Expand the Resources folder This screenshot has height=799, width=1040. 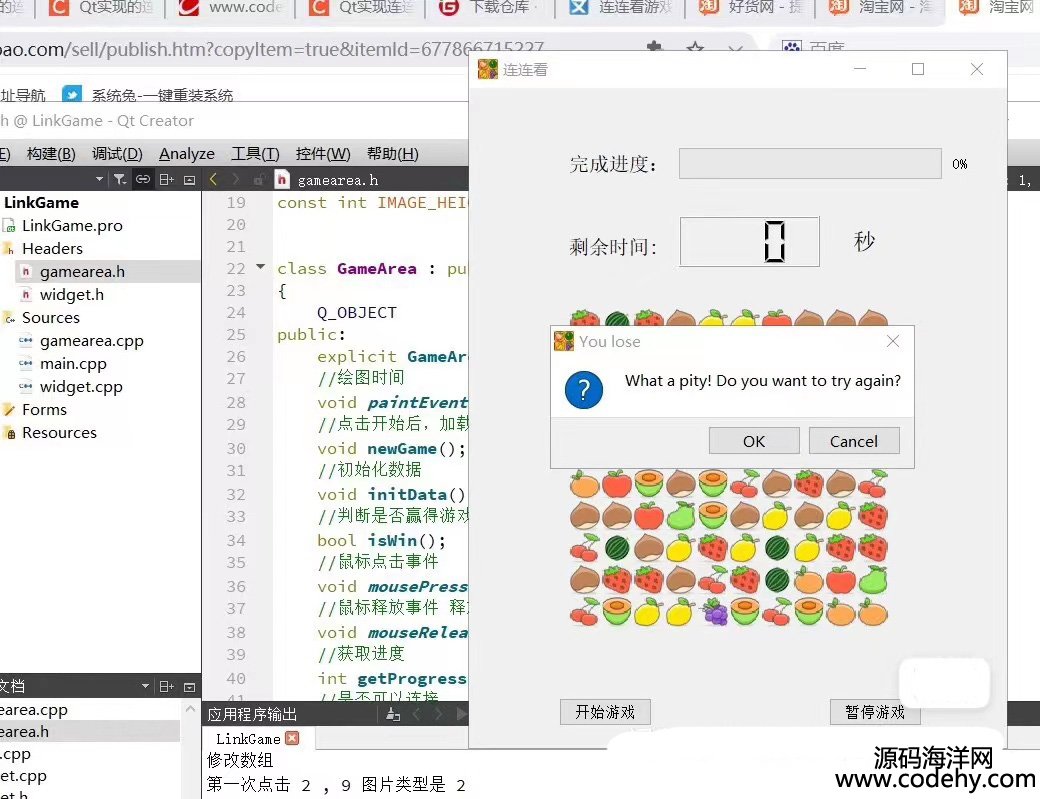59,432
